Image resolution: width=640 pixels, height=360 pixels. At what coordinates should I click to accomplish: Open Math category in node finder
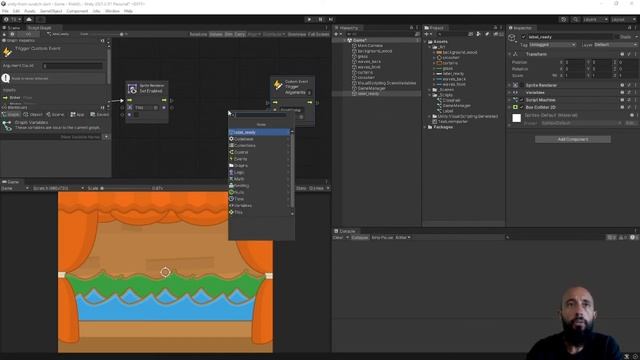point(259,179)
